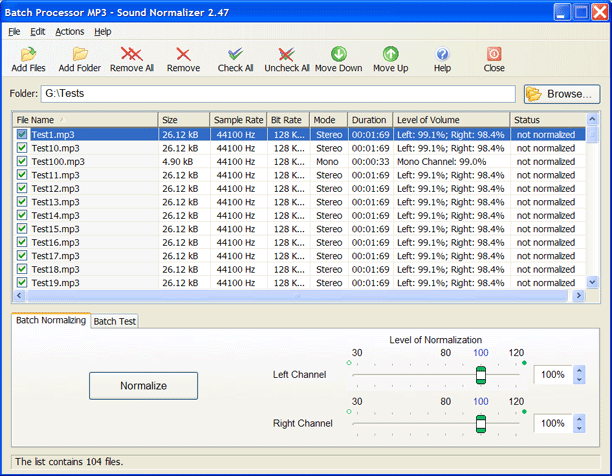
Task: Click the Browse... button
Action: pyautogui.click(x=562, y=94)
